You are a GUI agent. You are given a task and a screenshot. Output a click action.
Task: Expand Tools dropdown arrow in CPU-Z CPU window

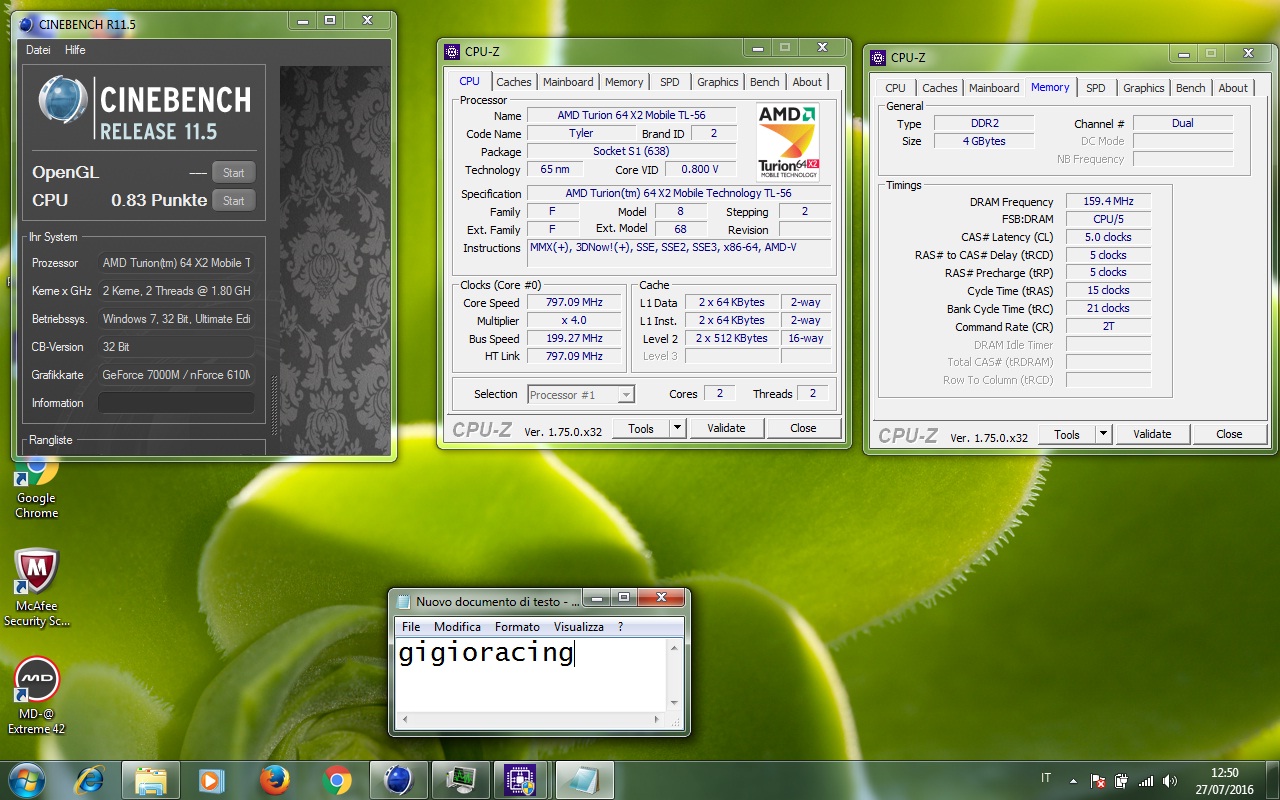[x=677, y=428]
